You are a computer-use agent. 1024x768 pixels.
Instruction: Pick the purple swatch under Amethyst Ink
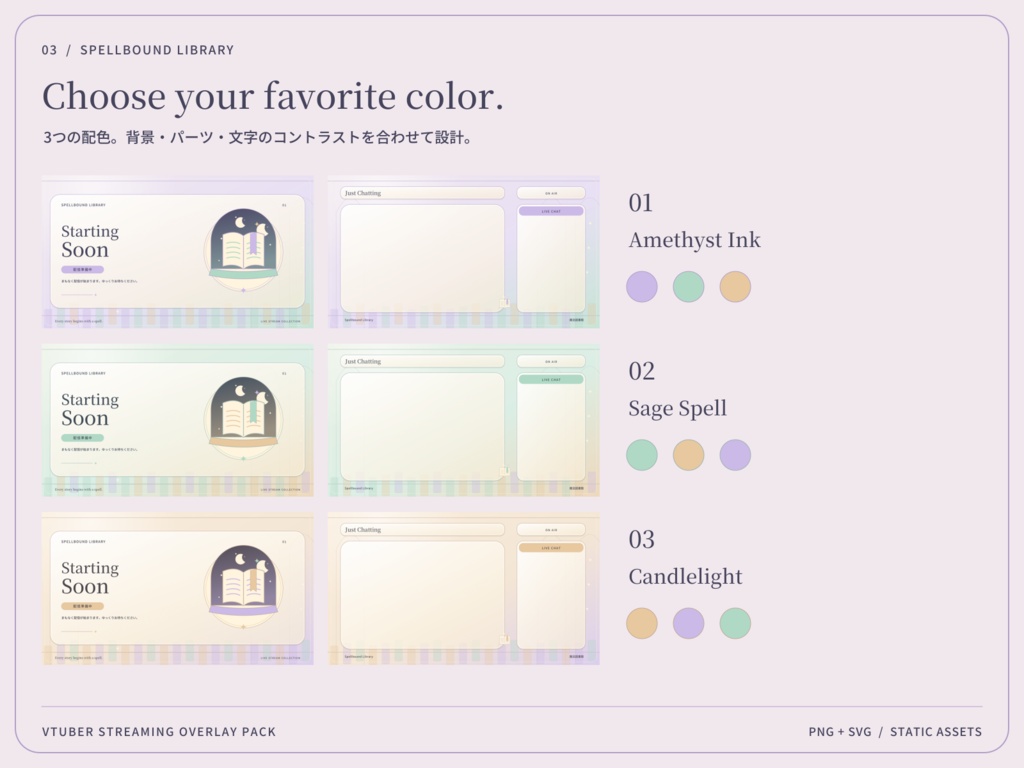tap(642, 287)
